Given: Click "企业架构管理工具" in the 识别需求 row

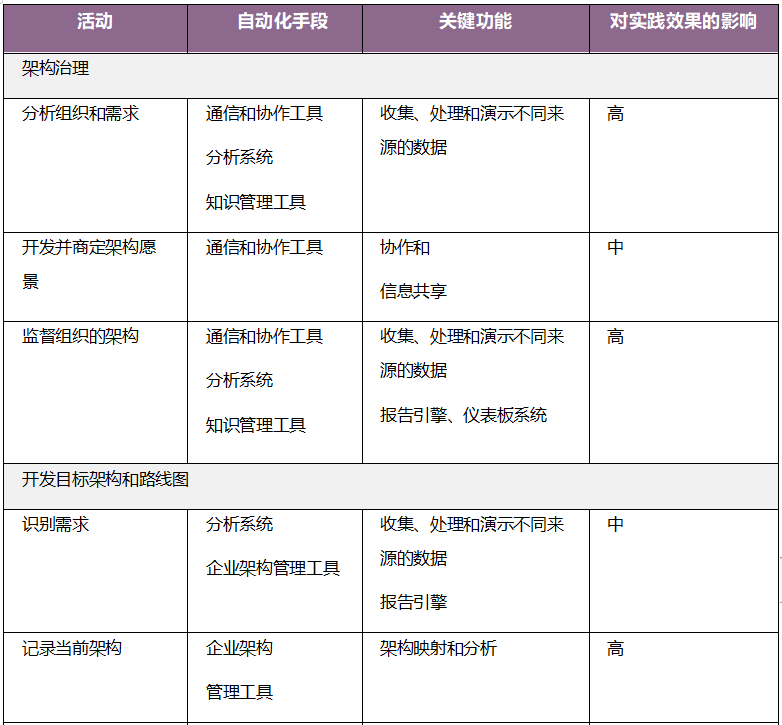Looking at the screenshot, I should [273, 568].
